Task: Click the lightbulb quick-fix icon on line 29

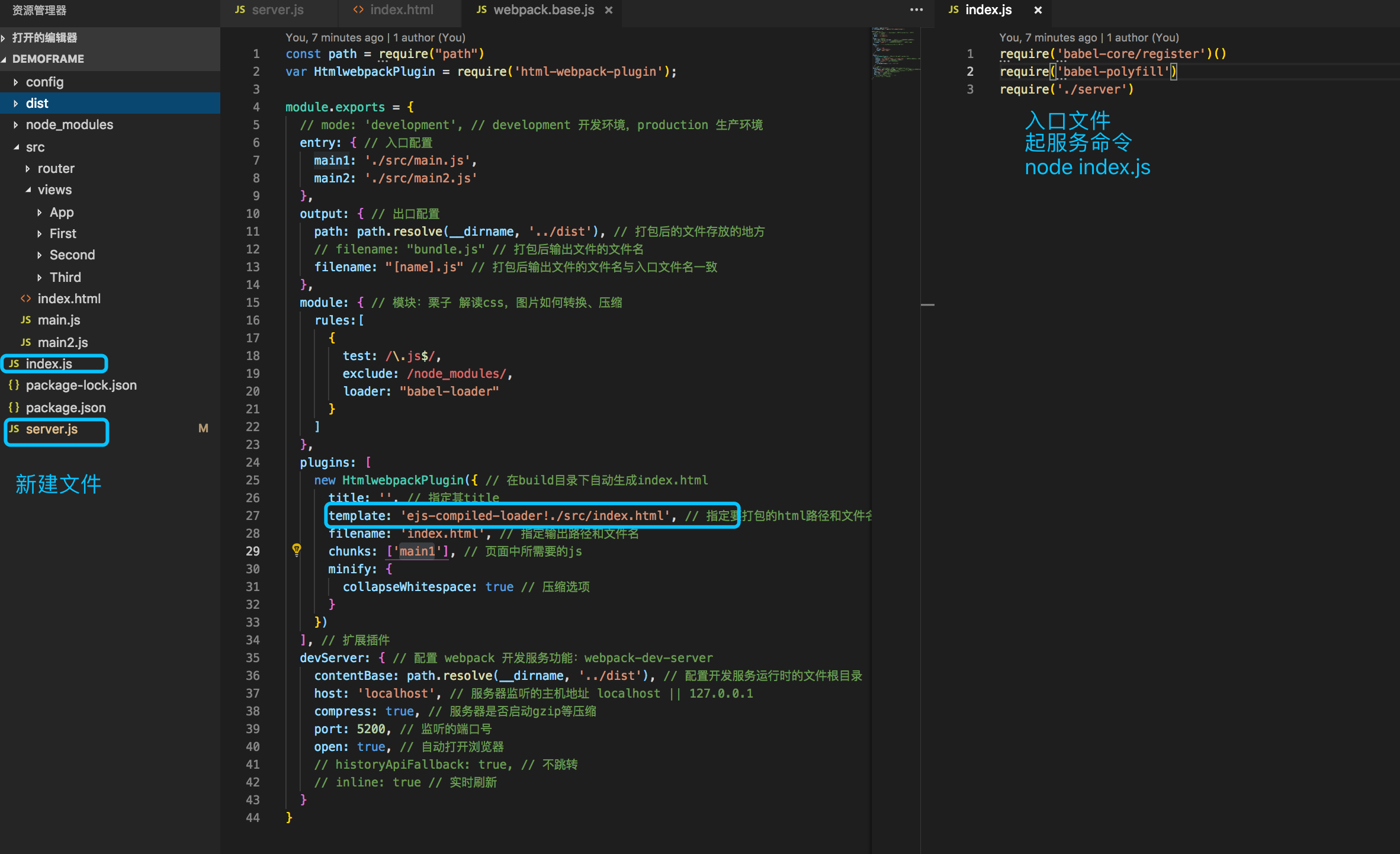Action: [x=297, y=550]
